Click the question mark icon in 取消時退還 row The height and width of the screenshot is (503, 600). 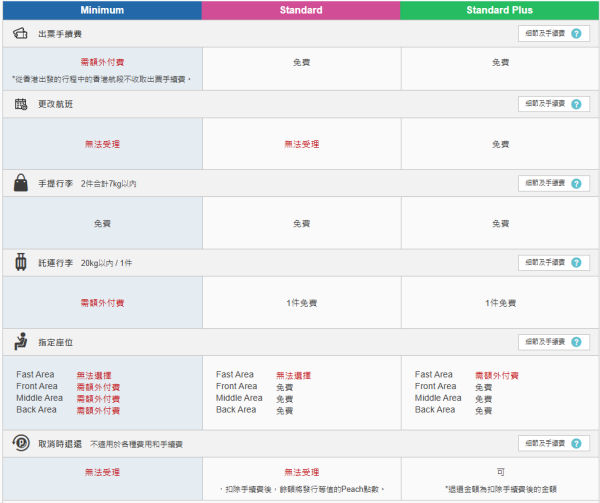click(576, 444)
